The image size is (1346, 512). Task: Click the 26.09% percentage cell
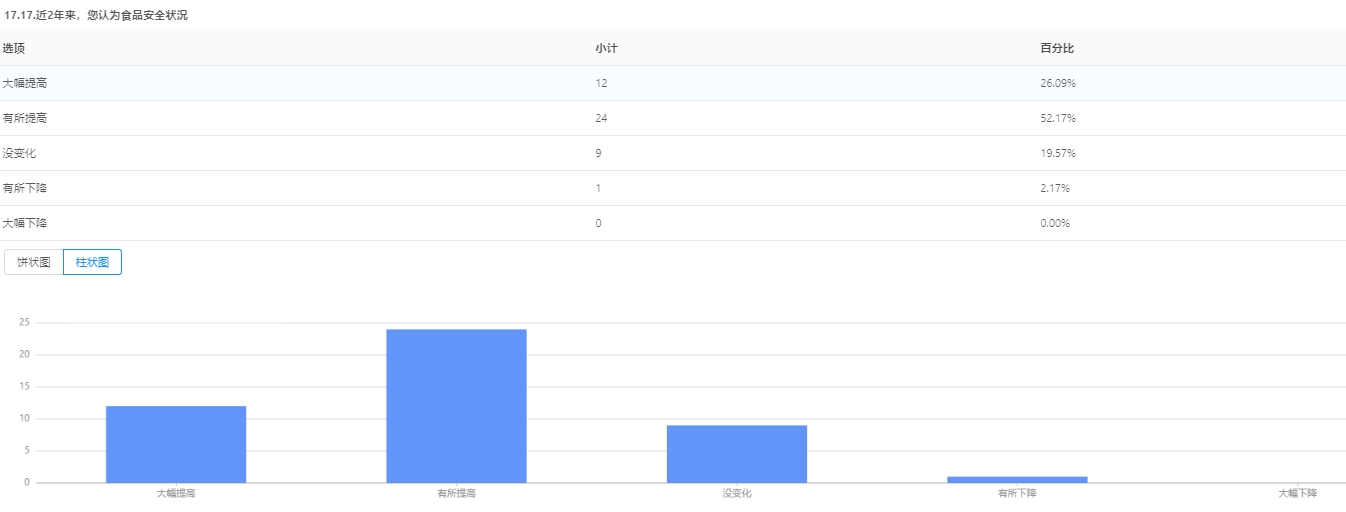click(1058, 83)
